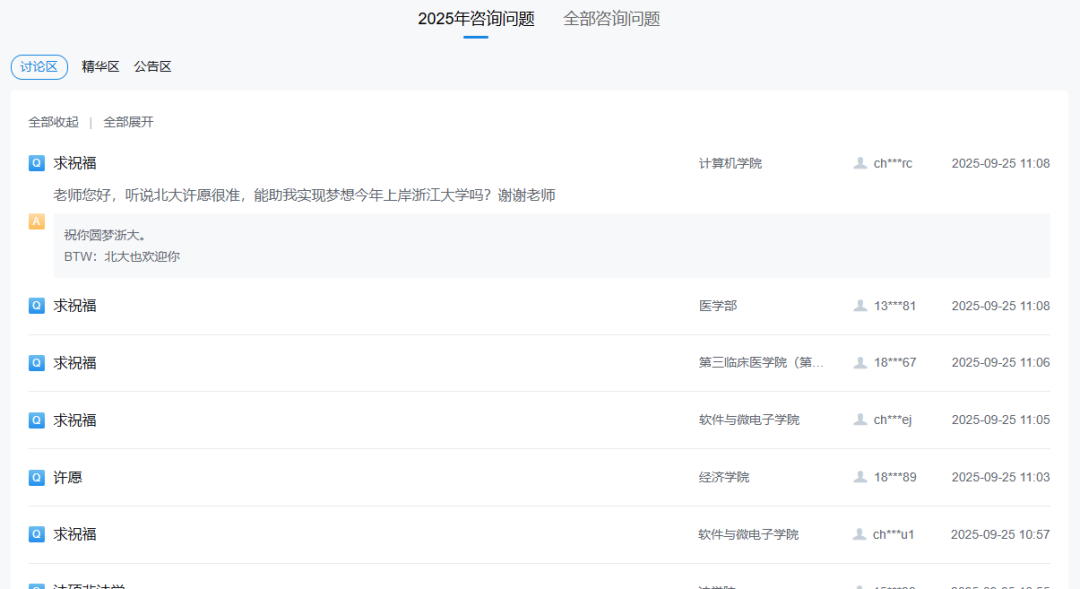Click the user avatar icon beside 18***67
1080x589 pixels.
pyautogui.click(x=860, y=363)
